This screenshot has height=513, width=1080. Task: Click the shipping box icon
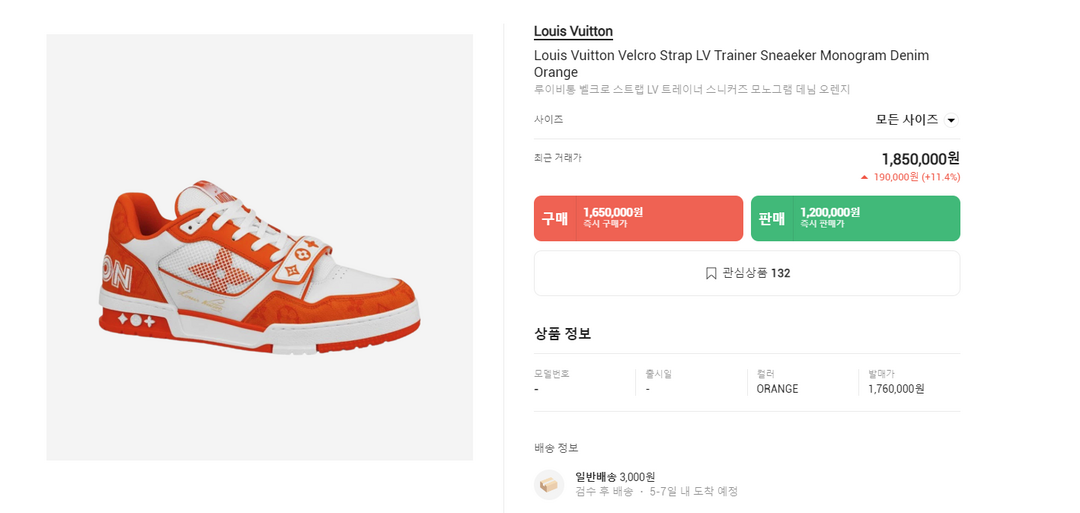coord(549,485)
